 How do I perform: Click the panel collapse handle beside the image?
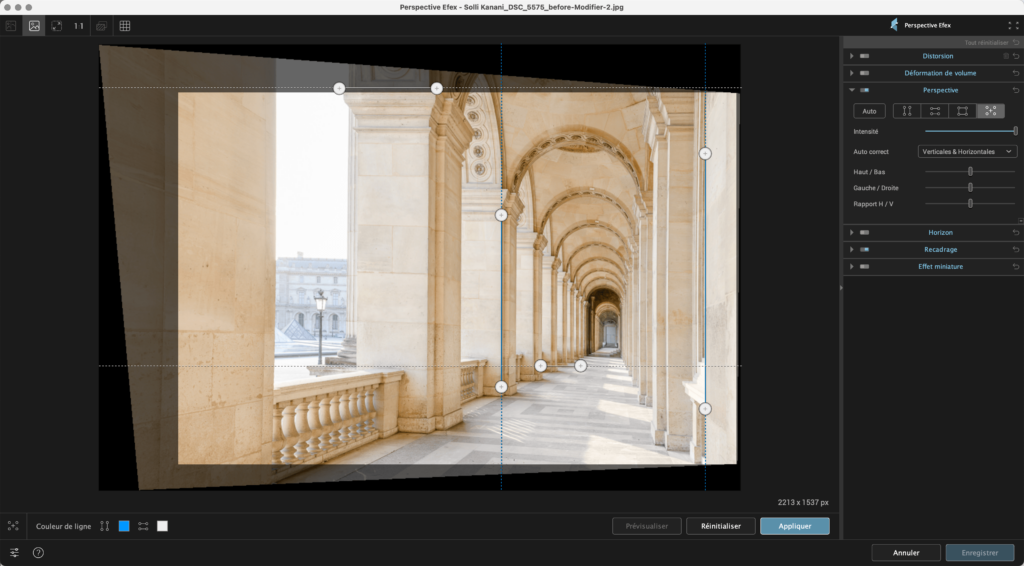841,287
